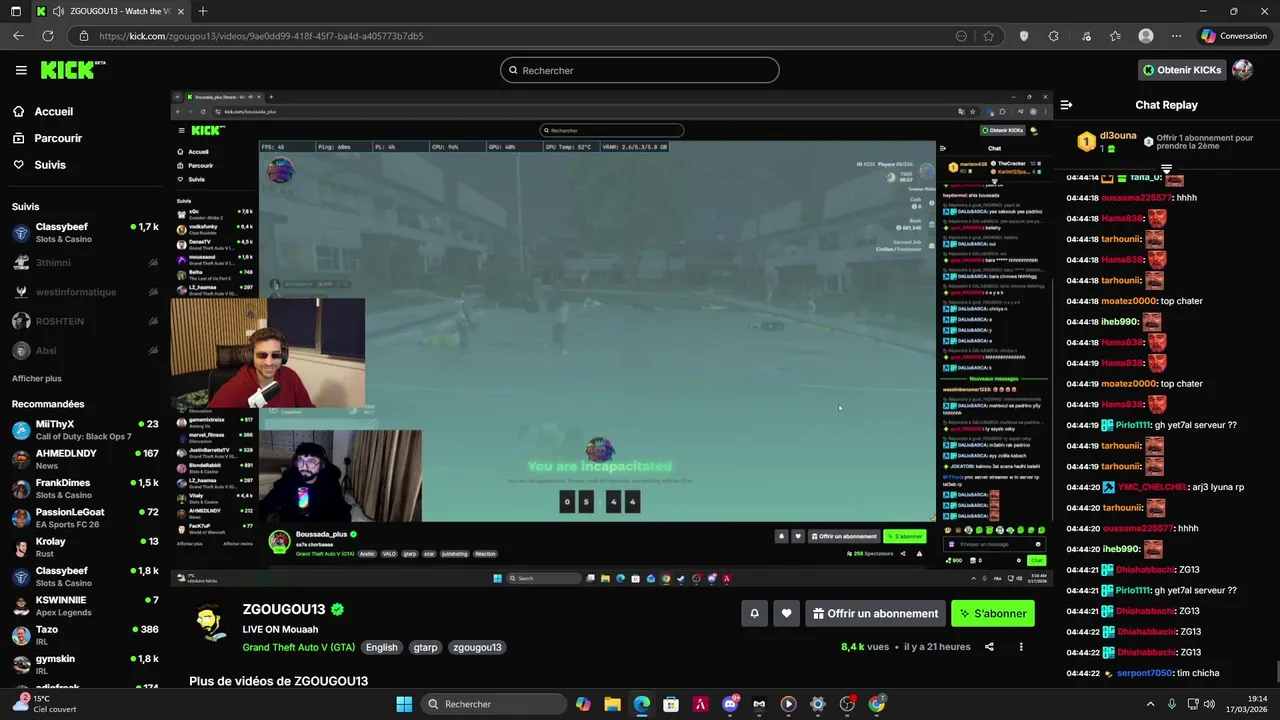Open recommended channel gymskin
The image size is (1280, 720).
[85, 665]
